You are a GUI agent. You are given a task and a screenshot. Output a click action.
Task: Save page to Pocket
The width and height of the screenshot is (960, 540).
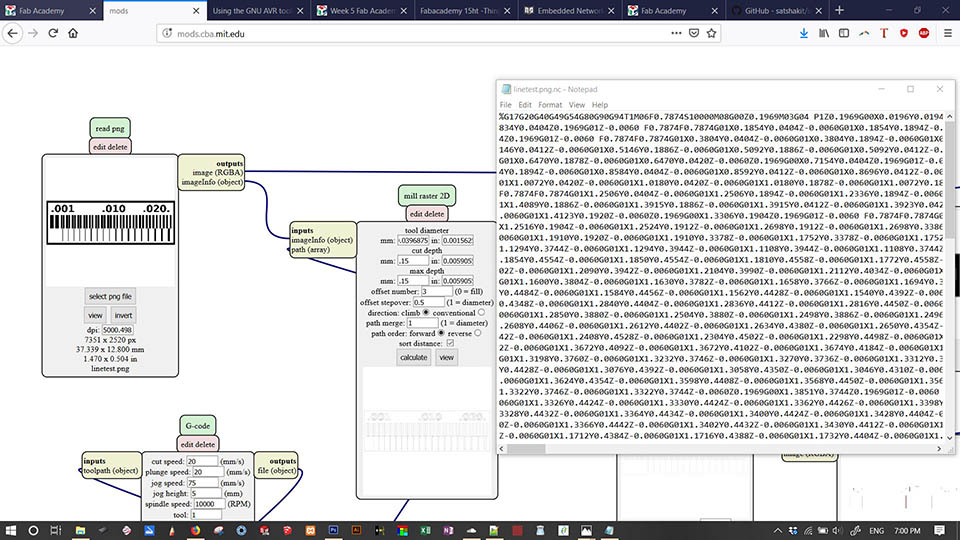(694, 33)
